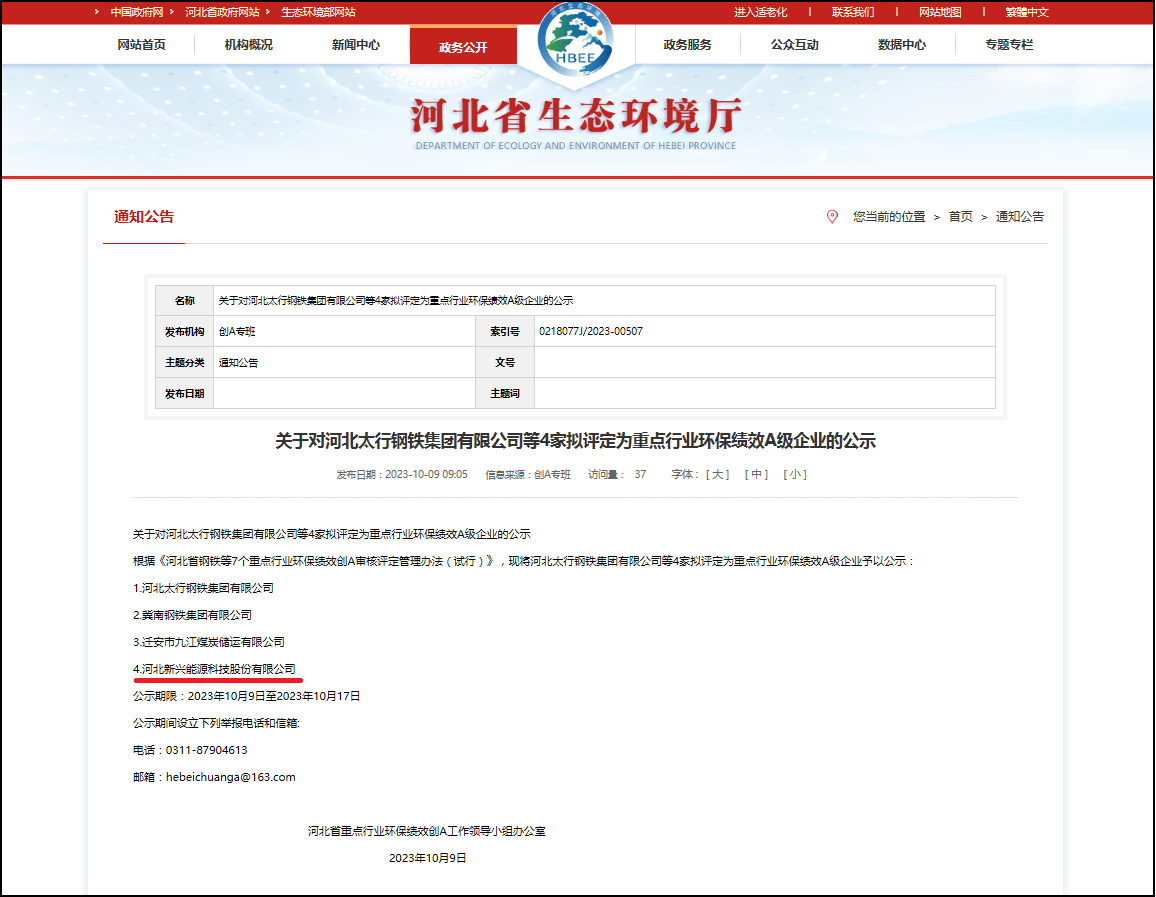Click list item 2.冀南钢铁集团有限公司
Screen dimensions: 1156x897
tap(192, 615)
